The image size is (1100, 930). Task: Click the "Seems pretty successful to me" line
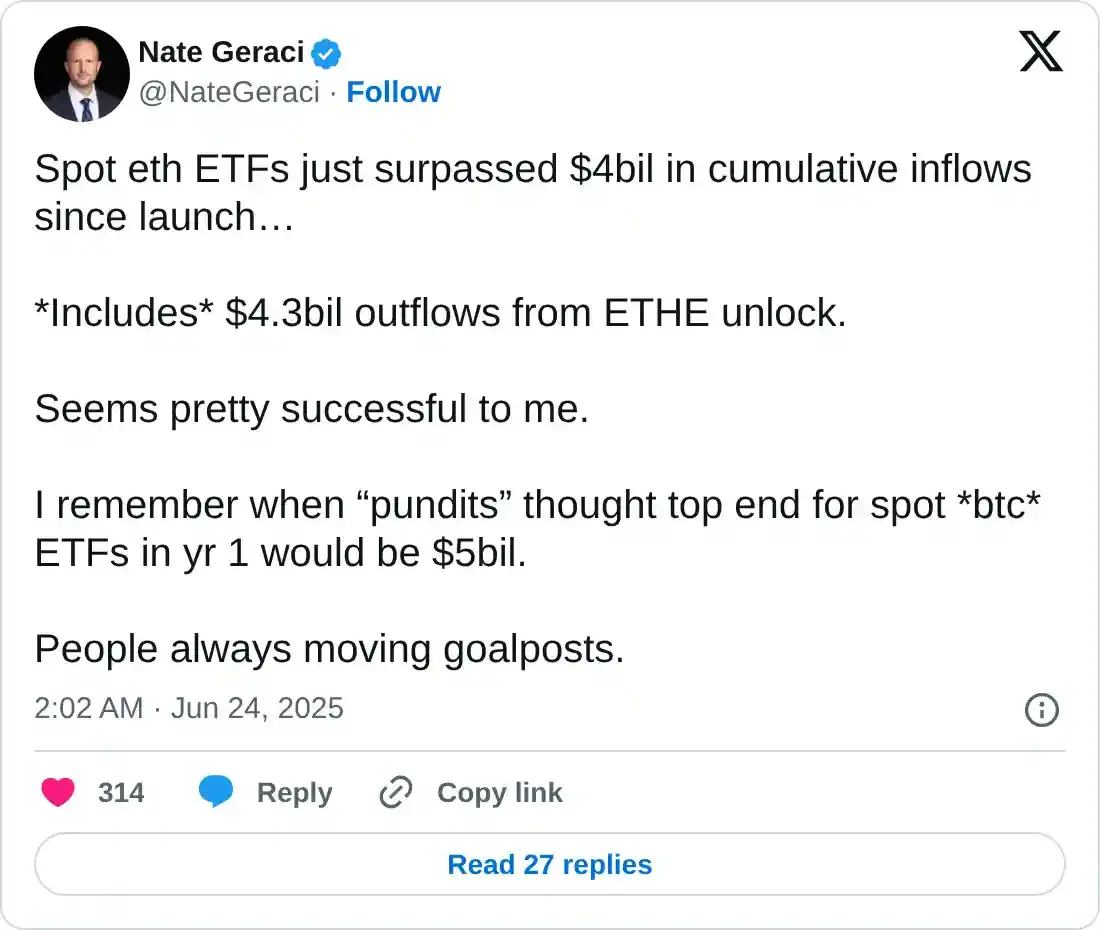311,409
